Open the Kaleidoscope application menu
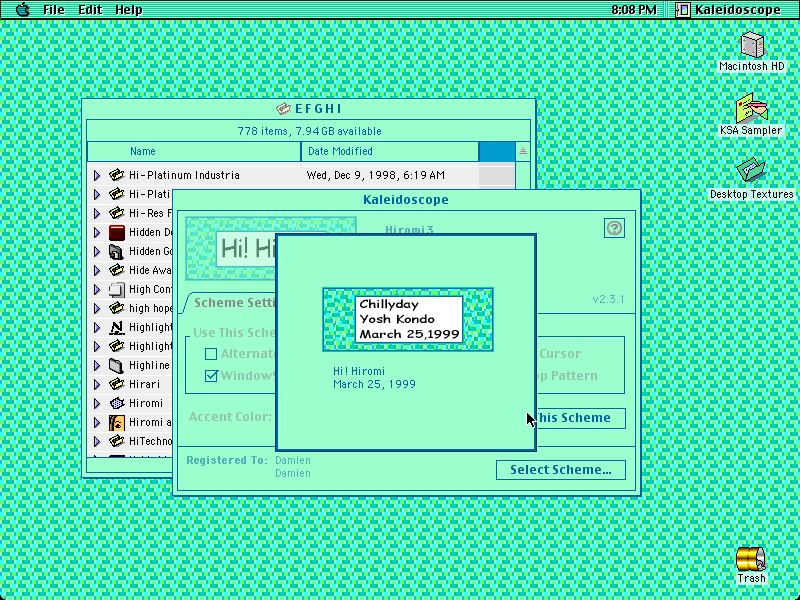The width and height of the screenshot is (800, 600). [729, 10]
